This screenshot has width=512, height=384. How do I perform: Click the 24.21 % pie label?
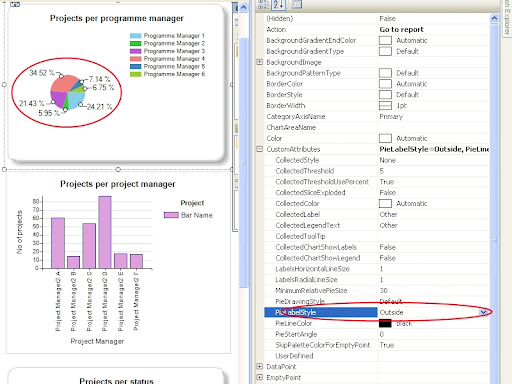click(x=99, y=107)
